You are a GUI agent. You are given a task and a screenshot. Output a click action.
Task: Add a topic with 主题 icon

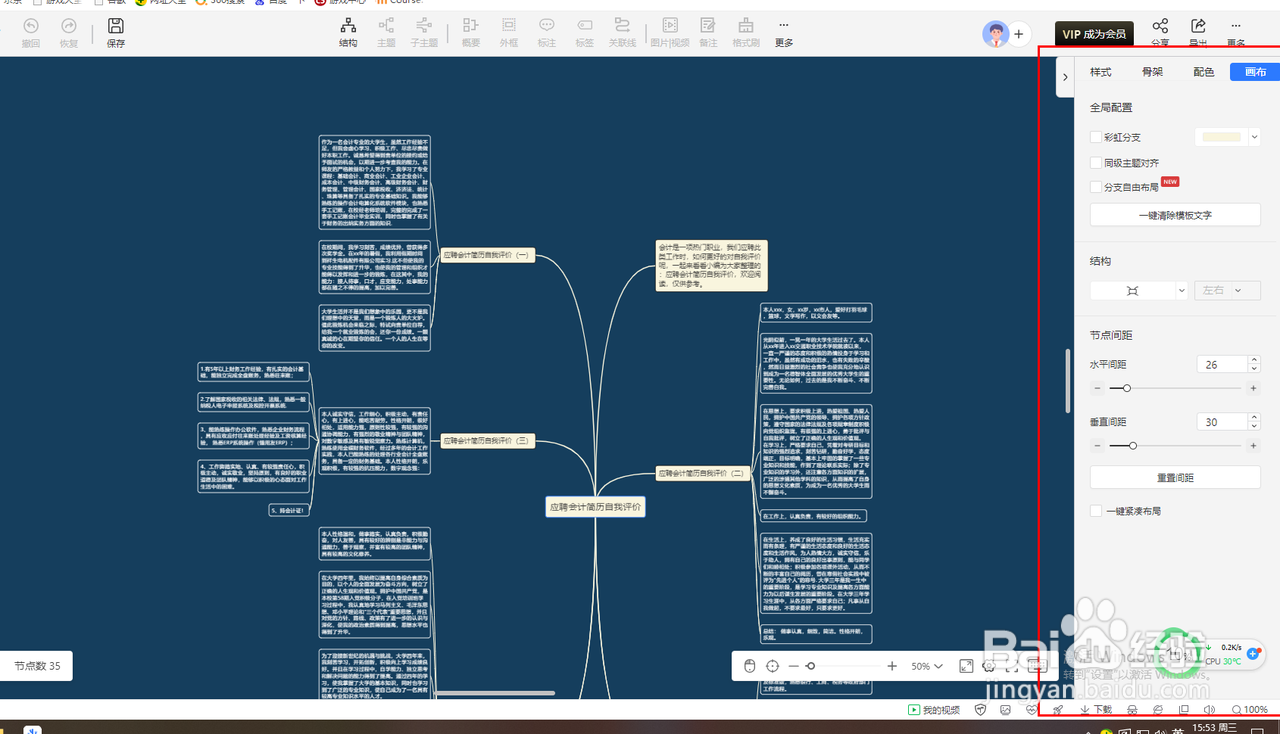click(386, 26)
